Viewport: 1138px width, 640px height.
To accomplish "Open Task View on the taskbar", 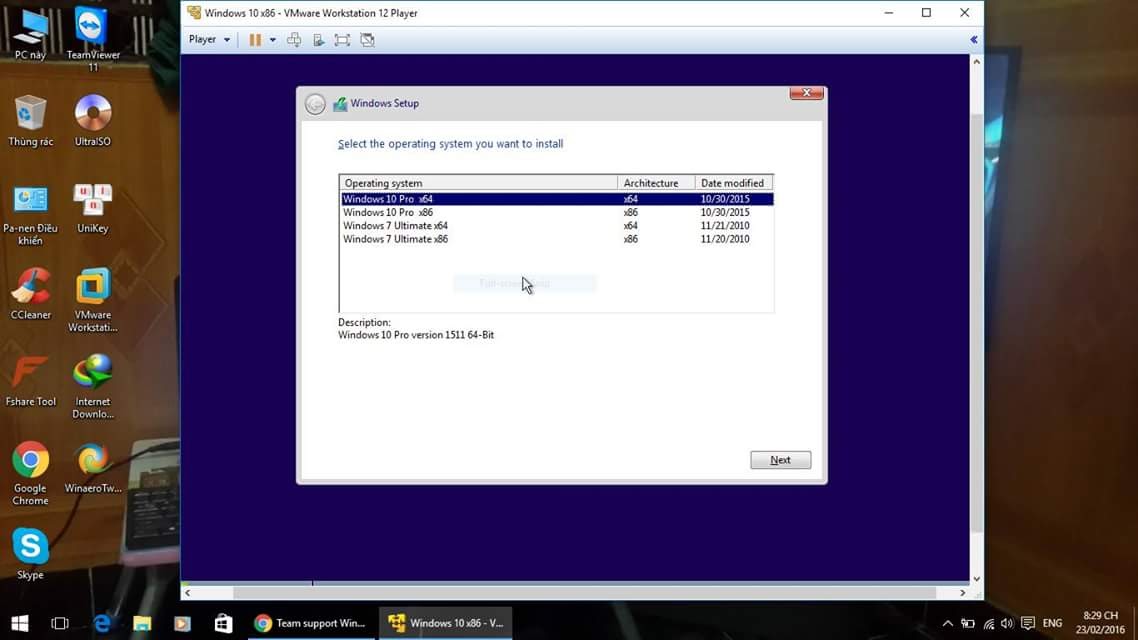I will pos(60,623).
